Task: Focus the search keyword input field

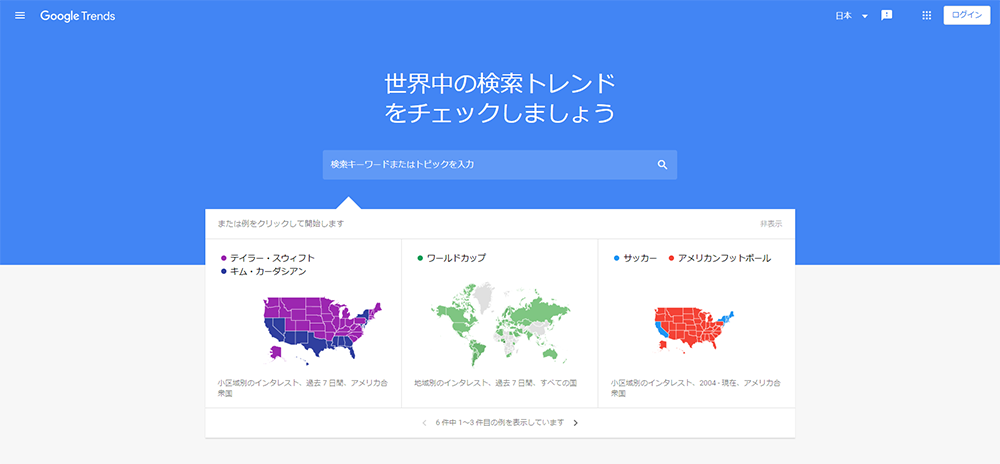Action: (500, 164)
